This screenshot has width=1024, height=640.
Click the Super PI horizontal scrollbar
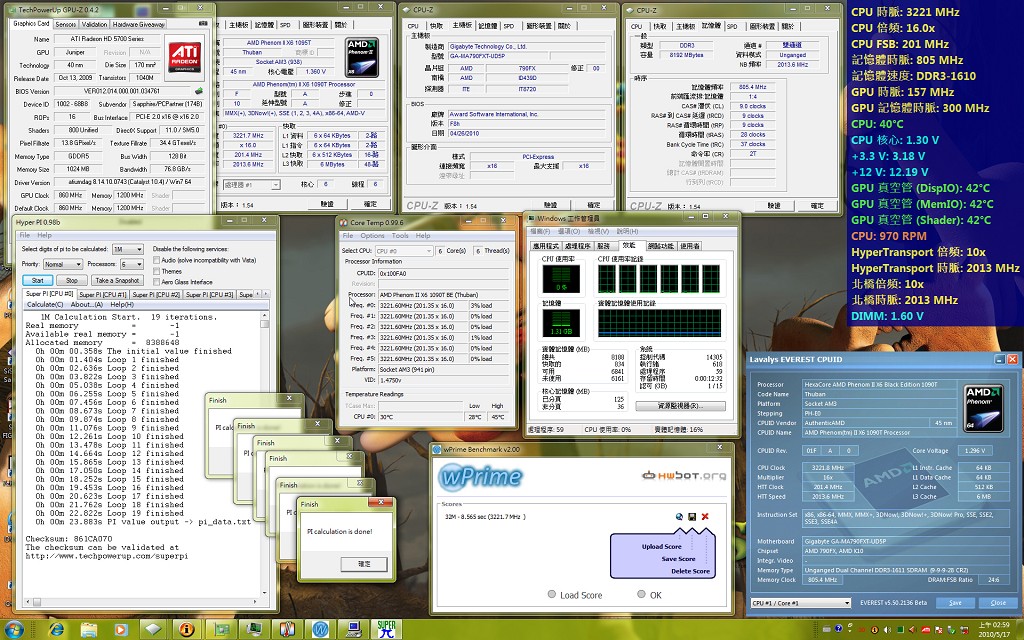(142, 601)
